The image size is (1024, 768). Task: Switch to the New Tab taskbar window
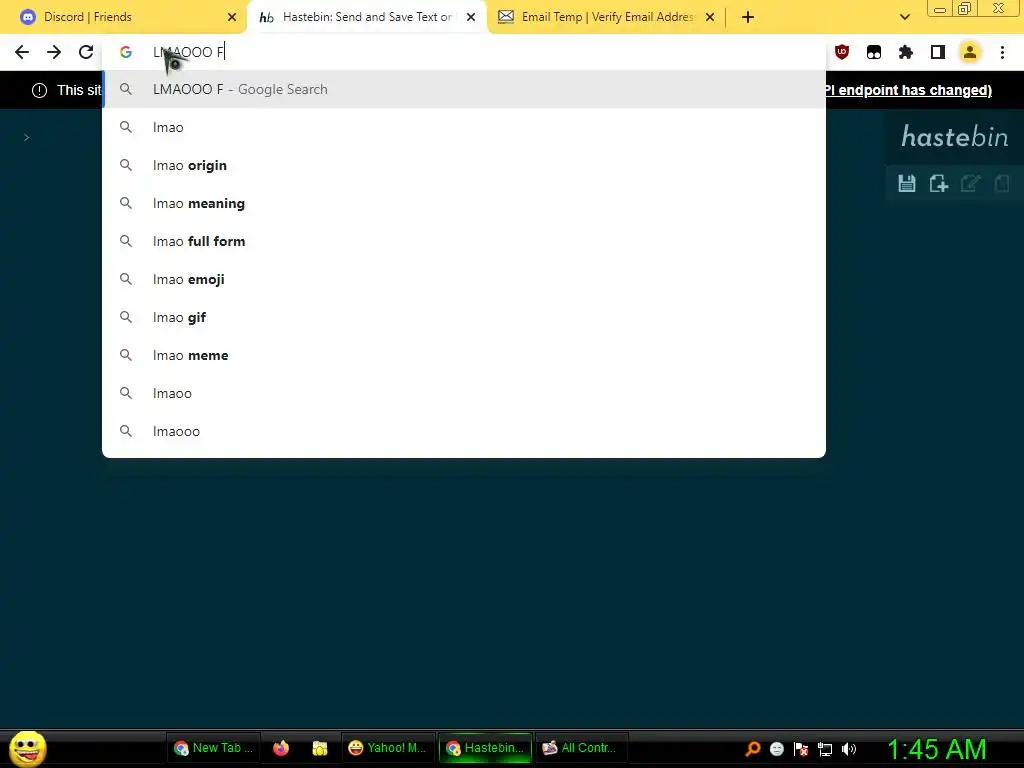click(214, 748)
